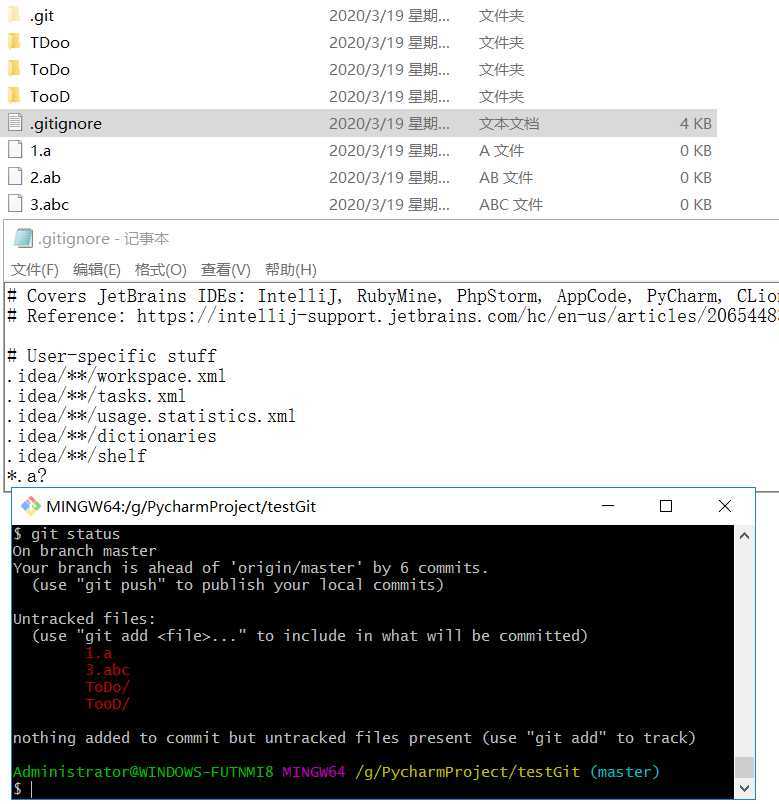The width and height of the screenshot is (779, 804).
Task: Click the 4 KB size of .gitignore
Action: pyautogui.click(x=696, y=124)
